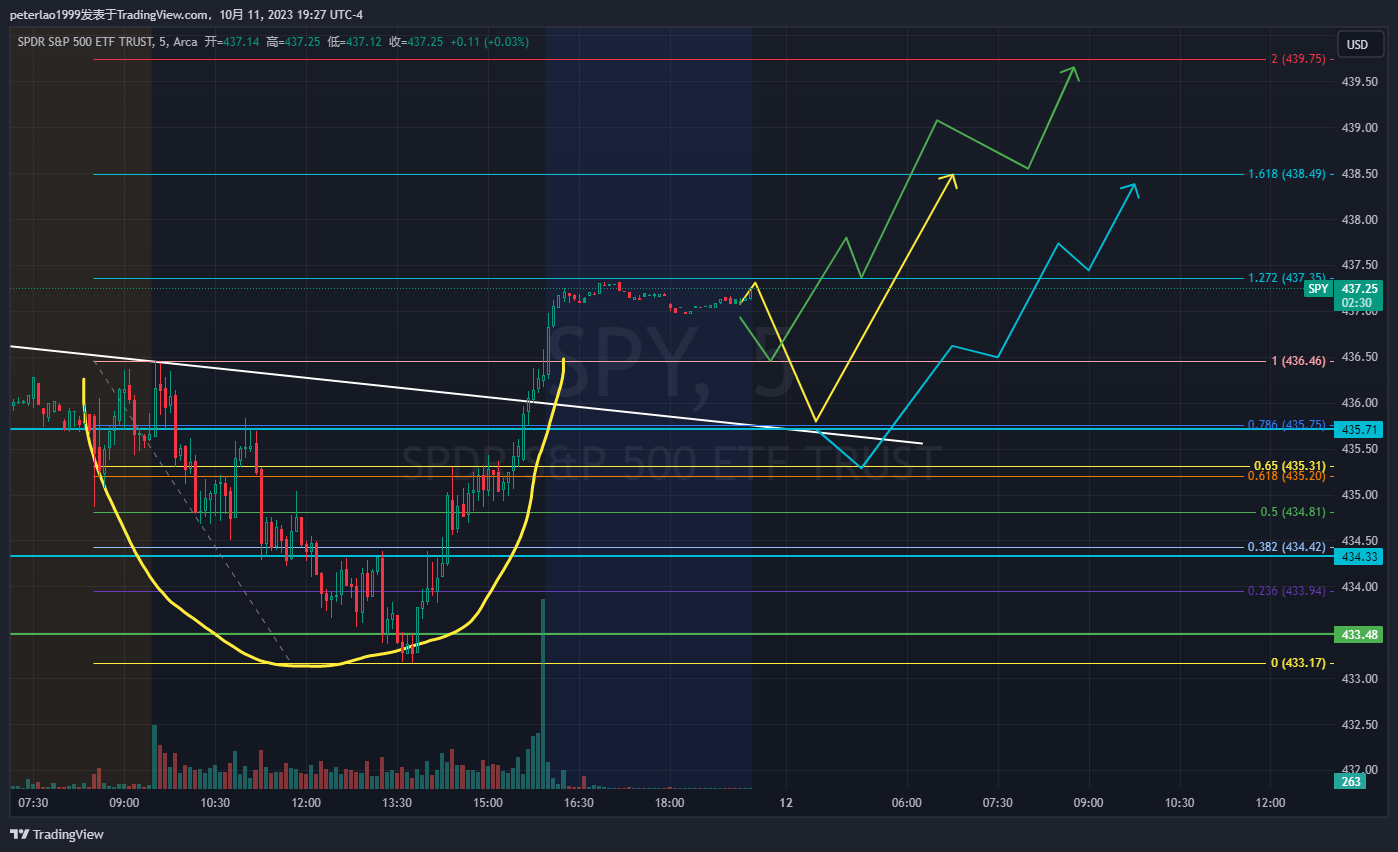Click the 263 volume value tag
1398x852 pixels.
click(1351, 781)
